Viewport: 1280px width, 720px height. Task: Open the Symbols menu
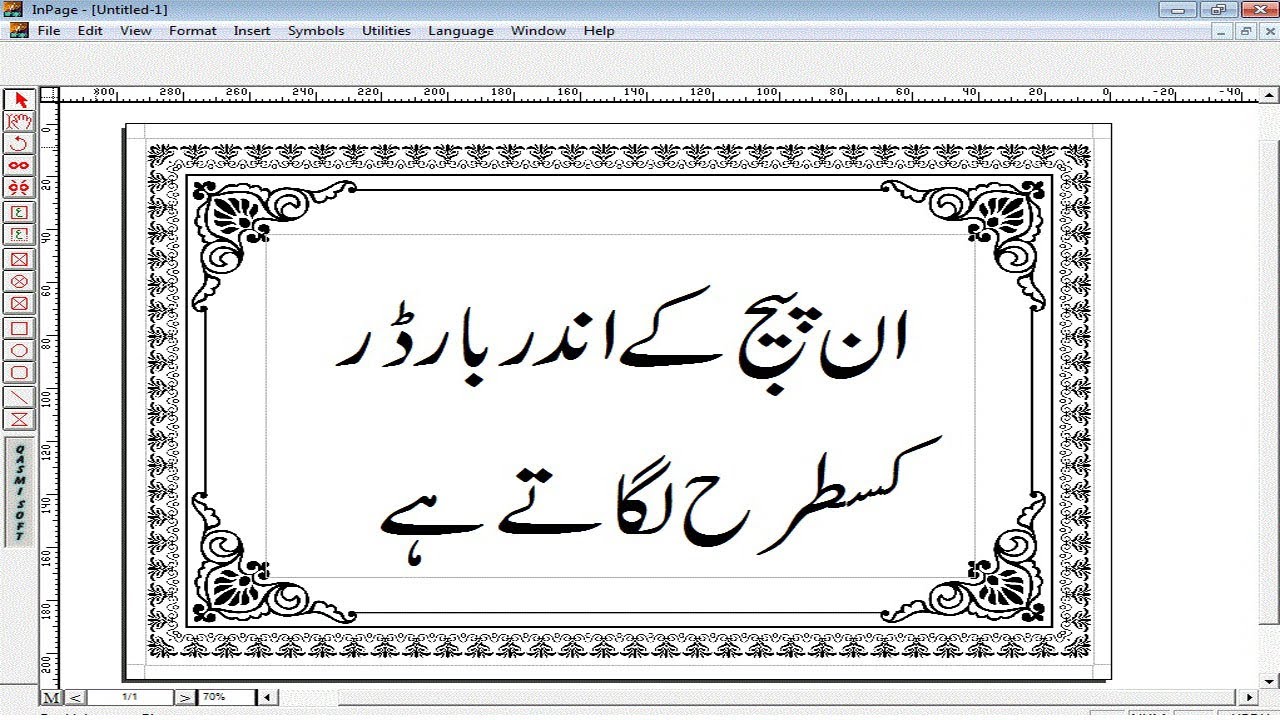tap(316, 31)
